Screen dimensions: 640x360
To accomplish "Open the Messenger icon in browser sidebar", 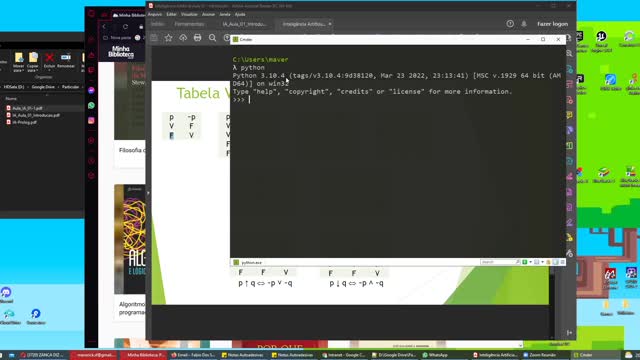I will point(91,90).
